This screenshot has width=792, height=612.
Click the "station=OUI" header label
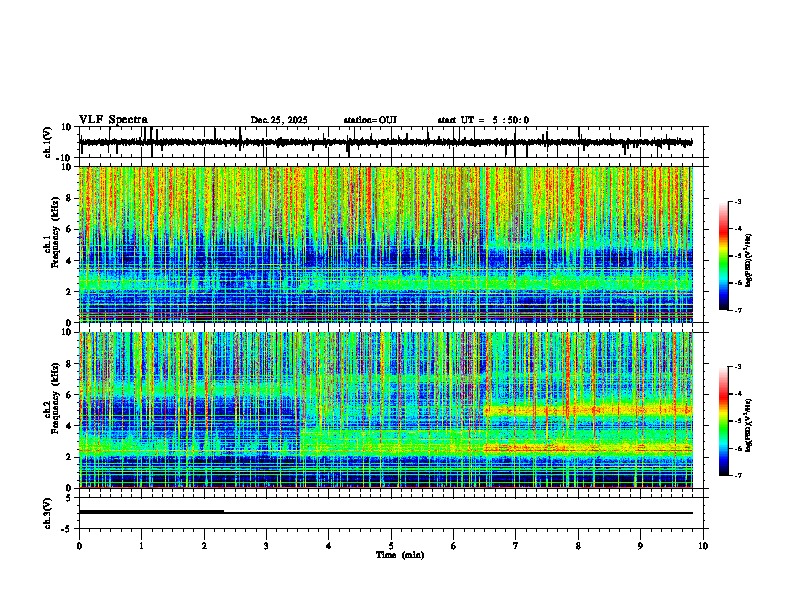click(370, 120)
